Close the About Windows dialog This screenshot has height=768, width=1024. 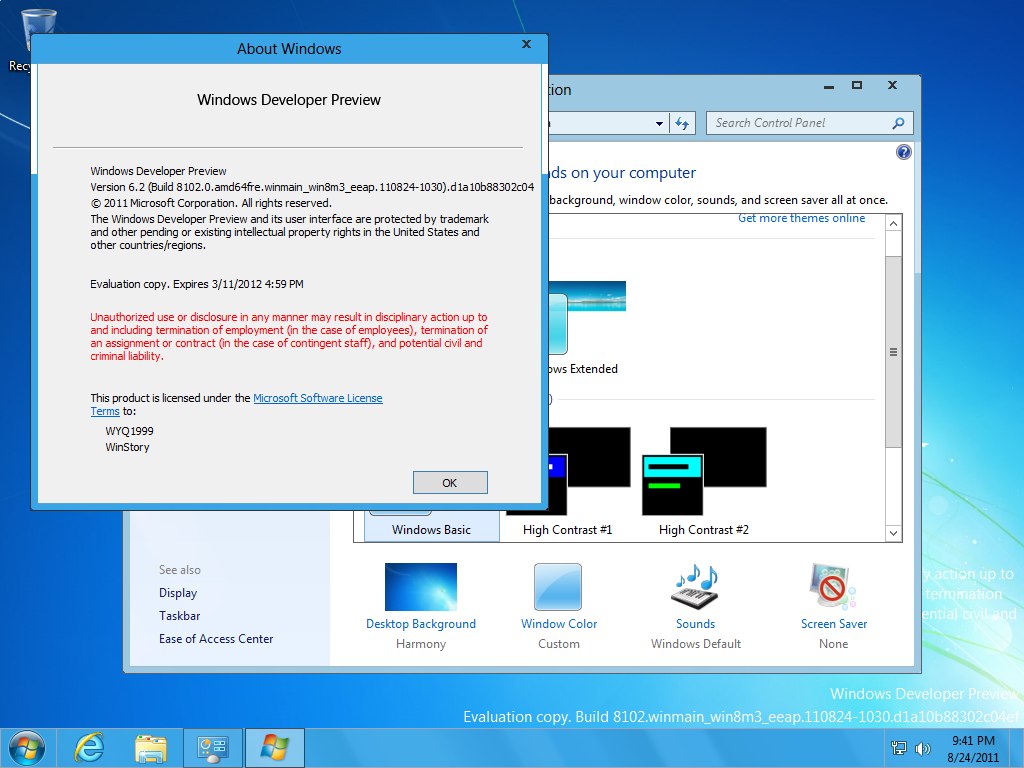tap(526, 44)
